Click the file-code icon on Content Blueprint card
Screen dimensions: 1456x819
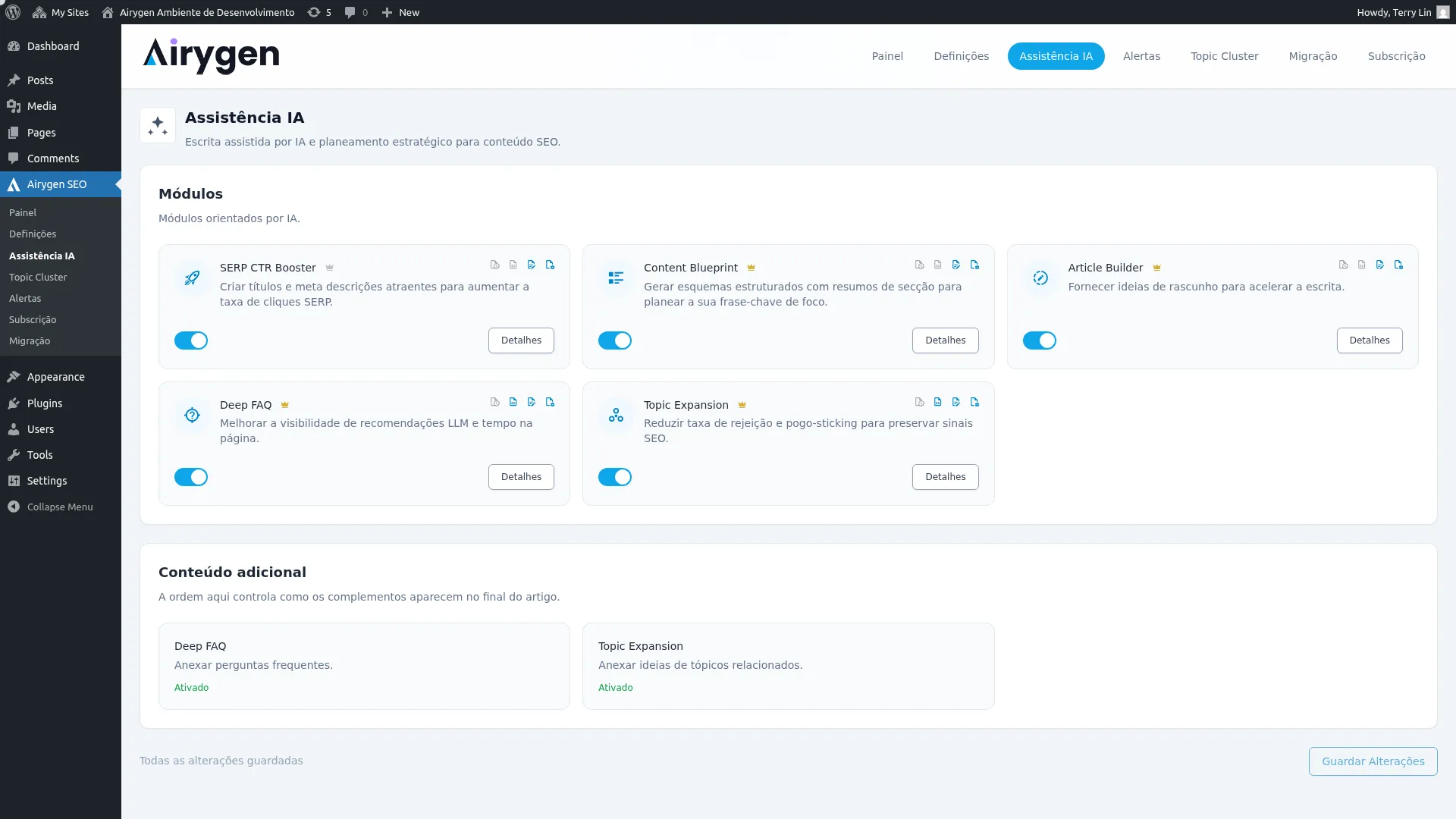(937, 265)
